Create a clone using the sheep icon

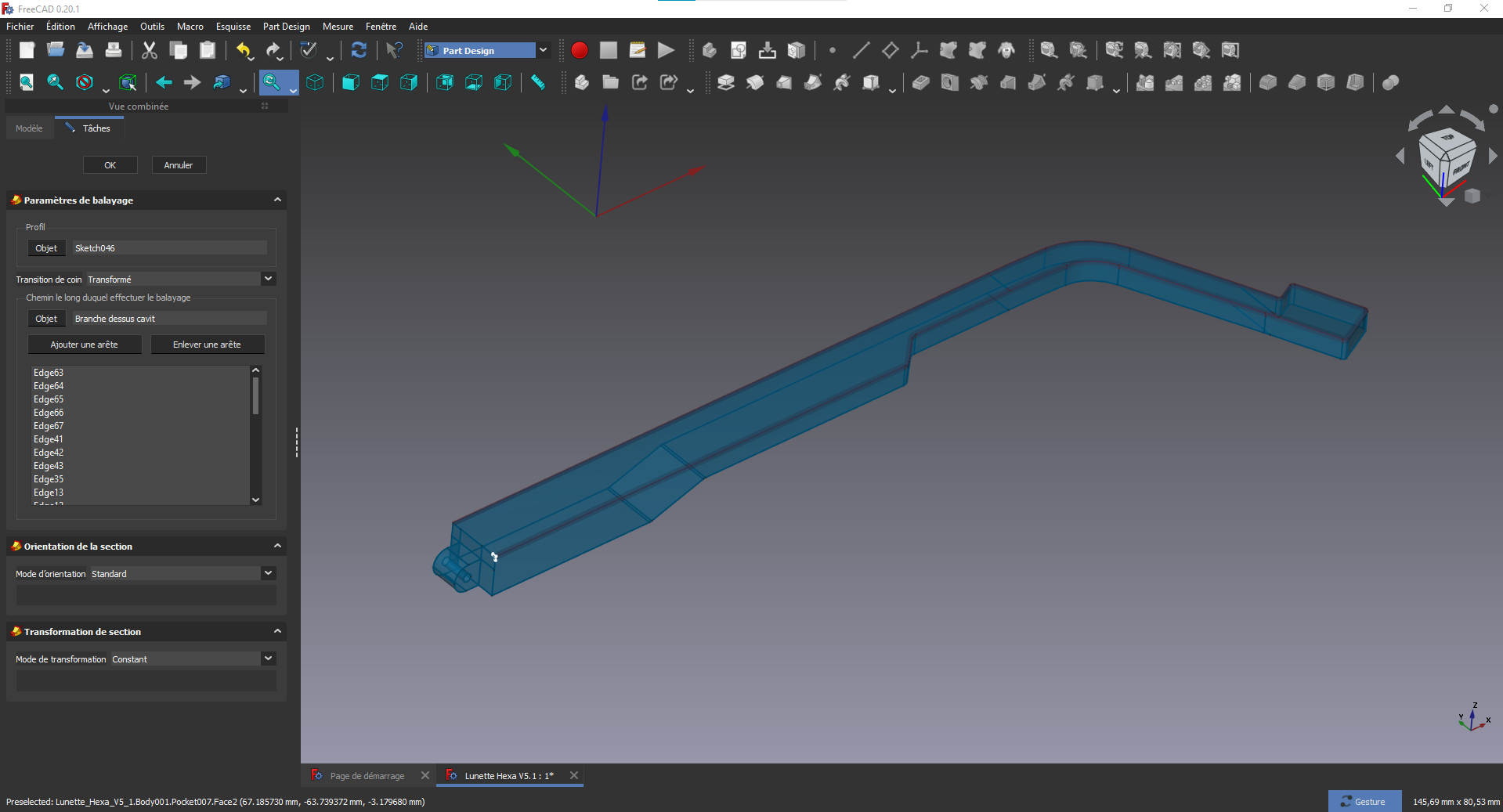pos(1006,50)
